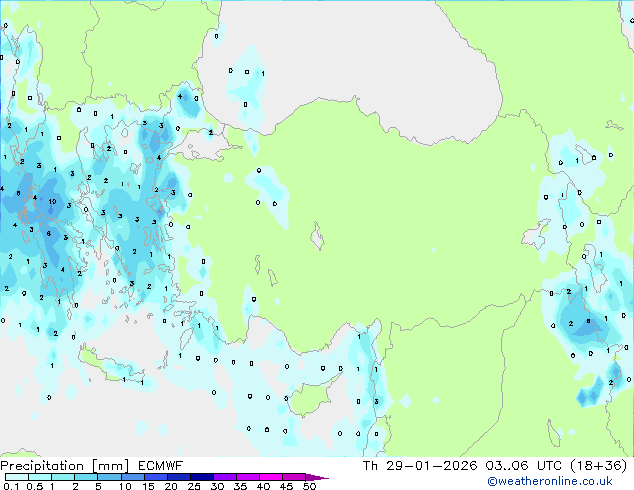
Task: Pick the 10–15 mm blue legend swatch
Action: [133, 477]
